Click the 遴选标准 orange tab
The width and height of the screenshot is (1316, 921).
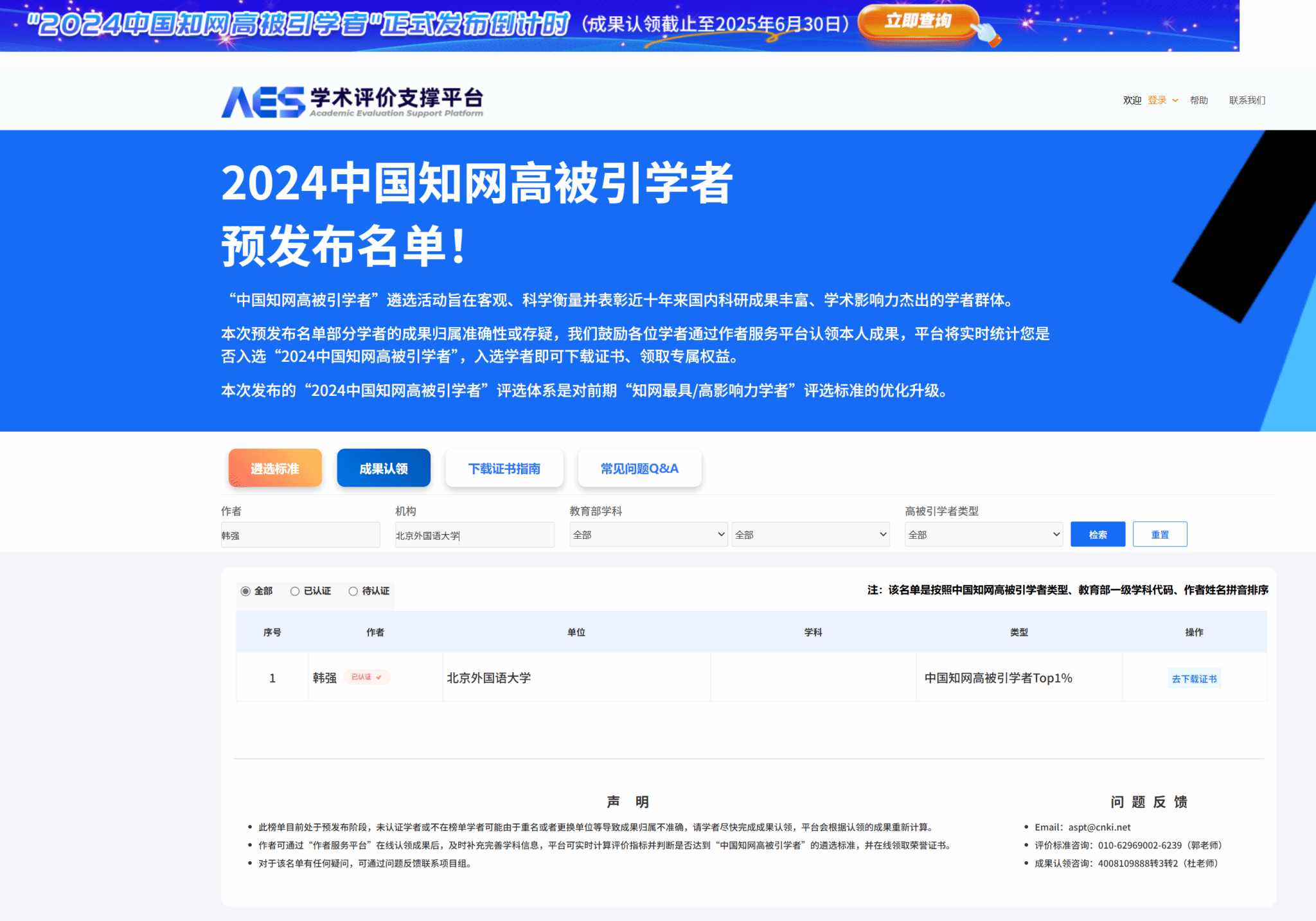pos(275,469)
